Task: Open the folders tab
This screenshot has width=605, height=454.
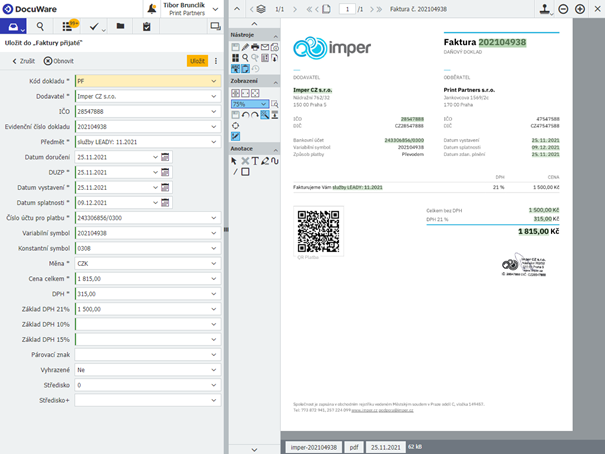Action: [120, 26]
